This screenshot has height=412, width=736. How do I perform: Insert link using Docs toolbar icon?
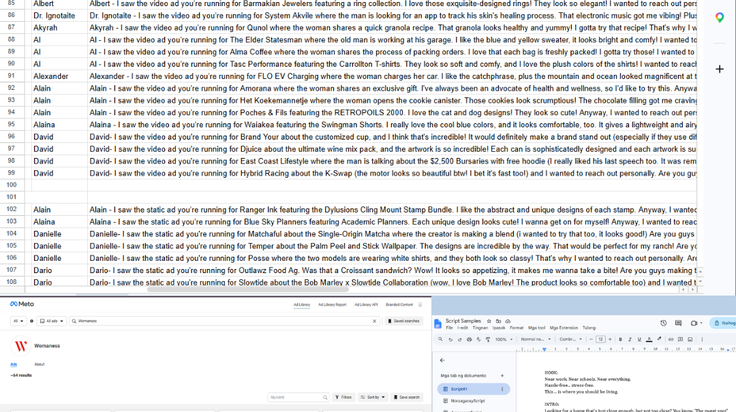(x=671, y=339)
